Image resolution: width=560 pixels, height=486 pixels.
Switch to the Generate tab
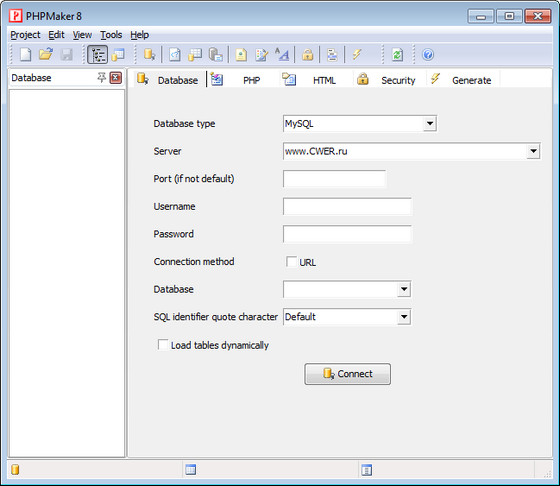tap(462, 80)
